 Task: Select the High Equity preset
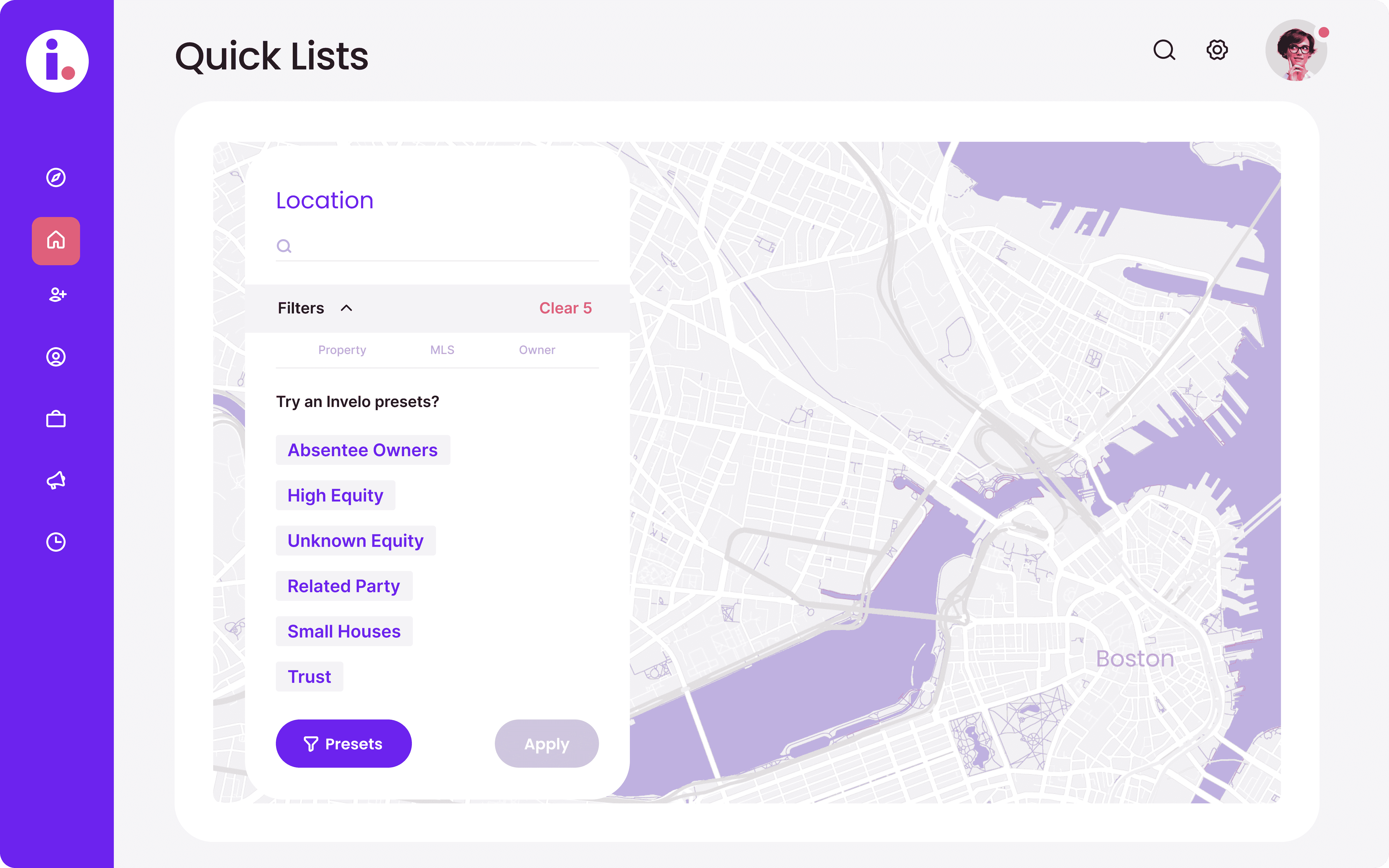[335, 495]
